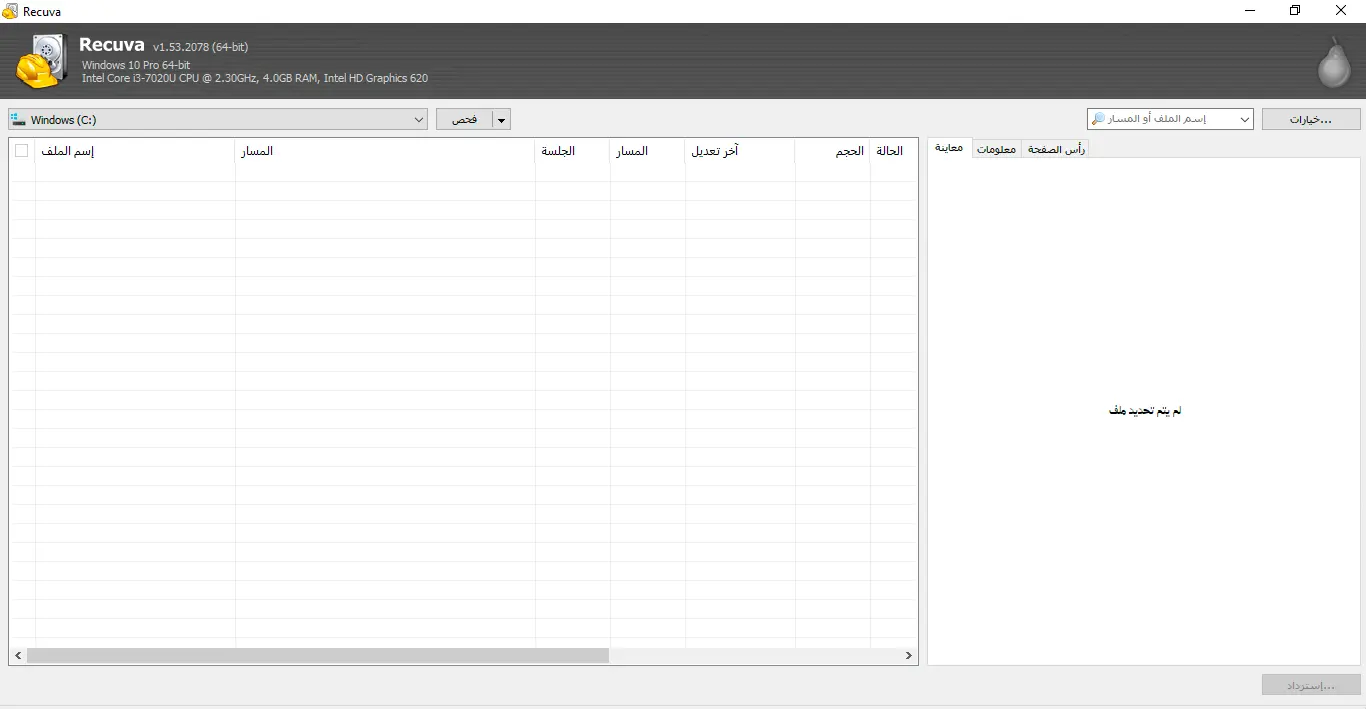Select the معاينة preview tab
Image resolution: width=1366 pixels, height=709 pixels.
click(949, 148)
